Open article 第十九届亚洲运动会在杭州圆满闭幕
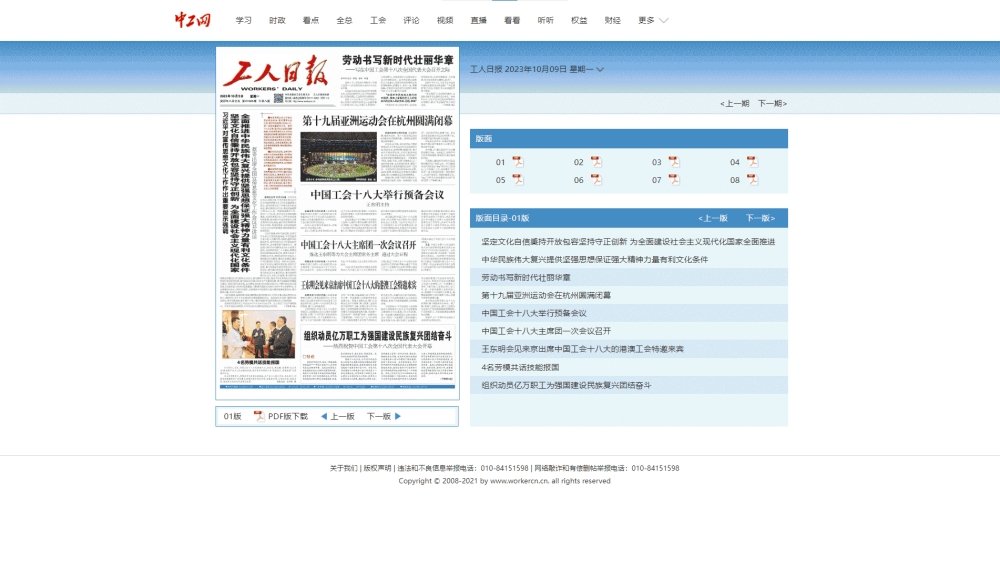Image resolution: width=1000 pixels, height=568 pixels. click(546, 295)
